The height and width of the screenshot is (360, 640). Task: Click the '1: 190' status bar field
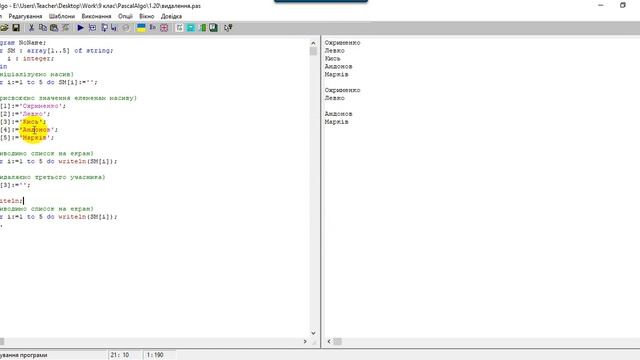click(155, 355)
